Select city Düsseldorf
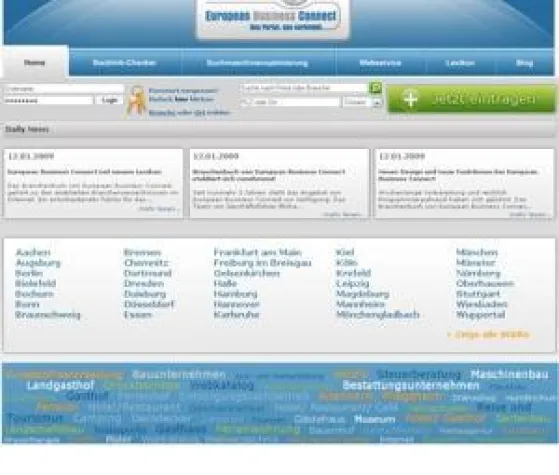The image size is (559, 475). click(x=149, y=305)
